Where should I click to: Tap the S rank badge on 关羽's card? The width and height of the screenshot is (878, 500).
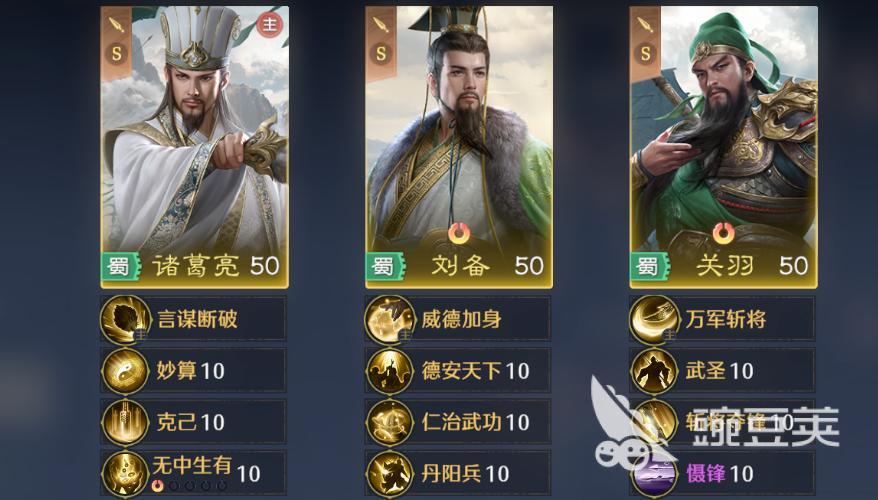click(646, 54)
